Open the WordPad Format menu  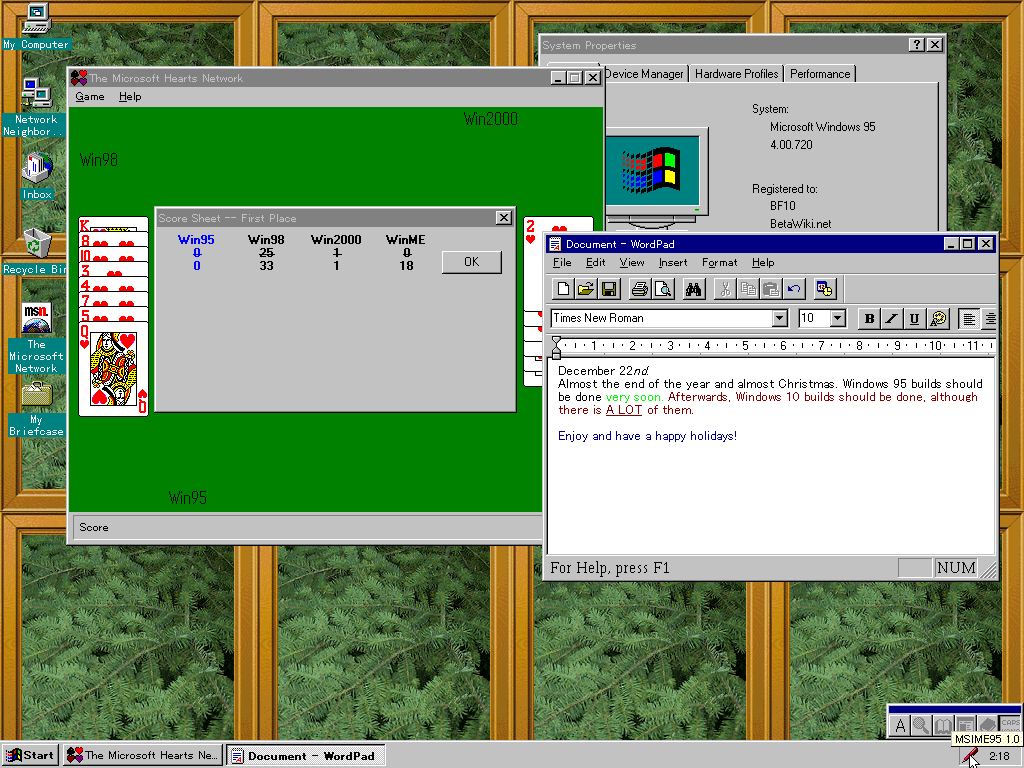(719, 263)
